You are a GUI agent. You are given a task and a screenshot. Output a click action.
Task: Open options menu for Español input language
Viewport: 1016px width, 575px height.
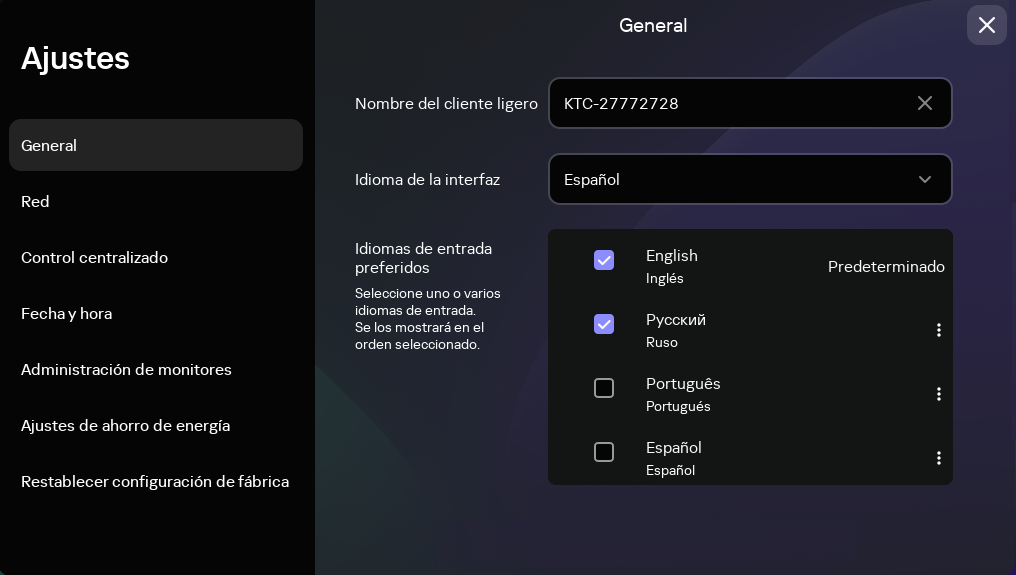(x=938, y=458)
